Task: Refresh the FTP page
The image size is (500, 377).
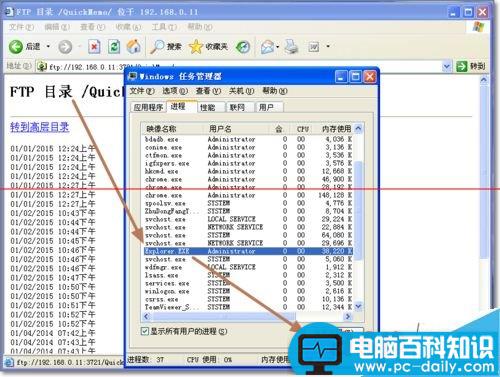Action: [114, 47]
